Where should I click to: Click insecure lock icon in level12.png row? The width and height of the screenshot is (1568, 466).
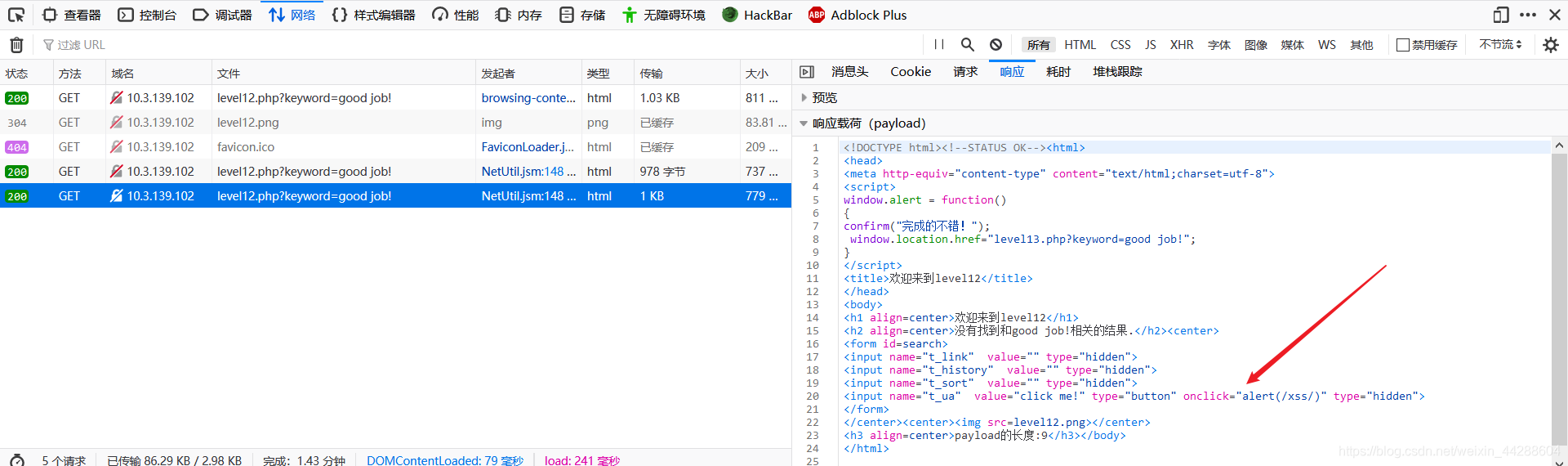[117, 122]
